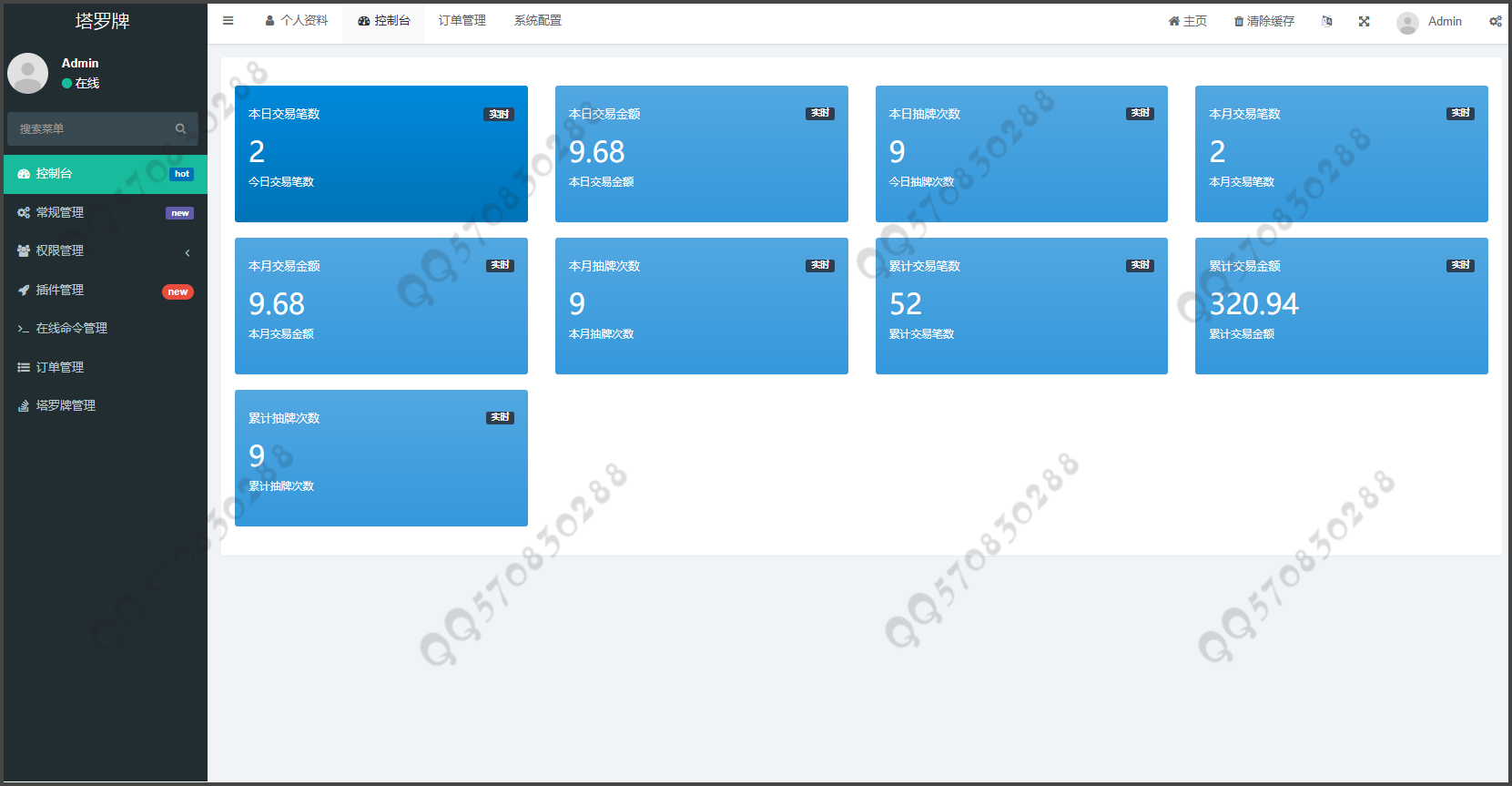This screenshot has width=1512, height=786.
Task: Click the Admin avatar in the top bar
Action: tap(1407, 23)
